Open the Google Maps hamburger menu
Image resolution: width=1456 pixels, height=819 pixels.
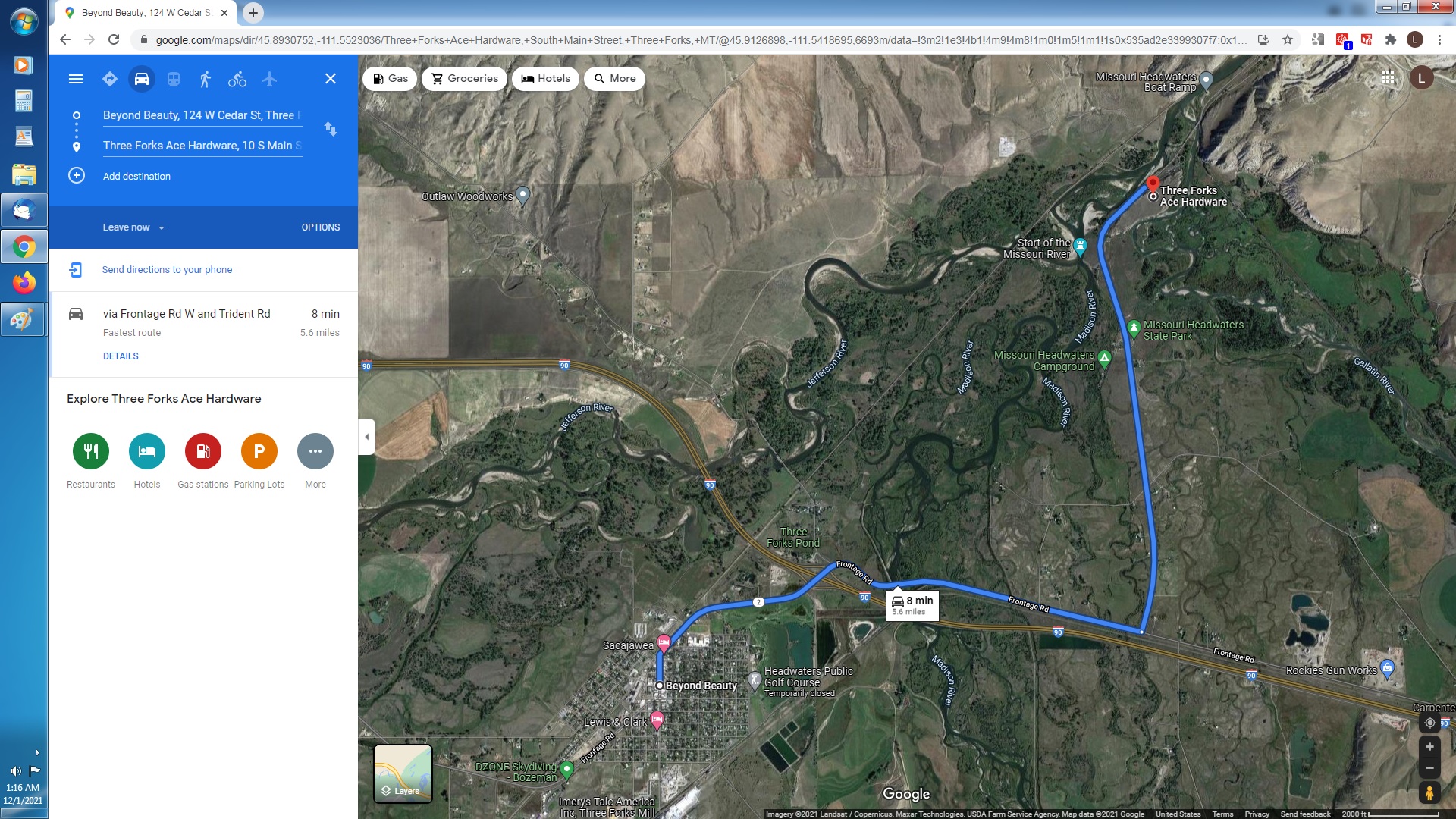click(76, 79)
